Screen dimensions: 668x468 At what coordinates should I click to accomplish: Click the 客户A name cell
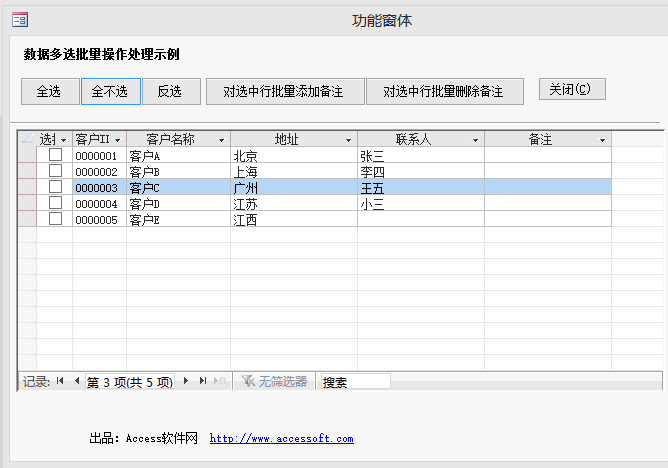(x=179, y=155)
